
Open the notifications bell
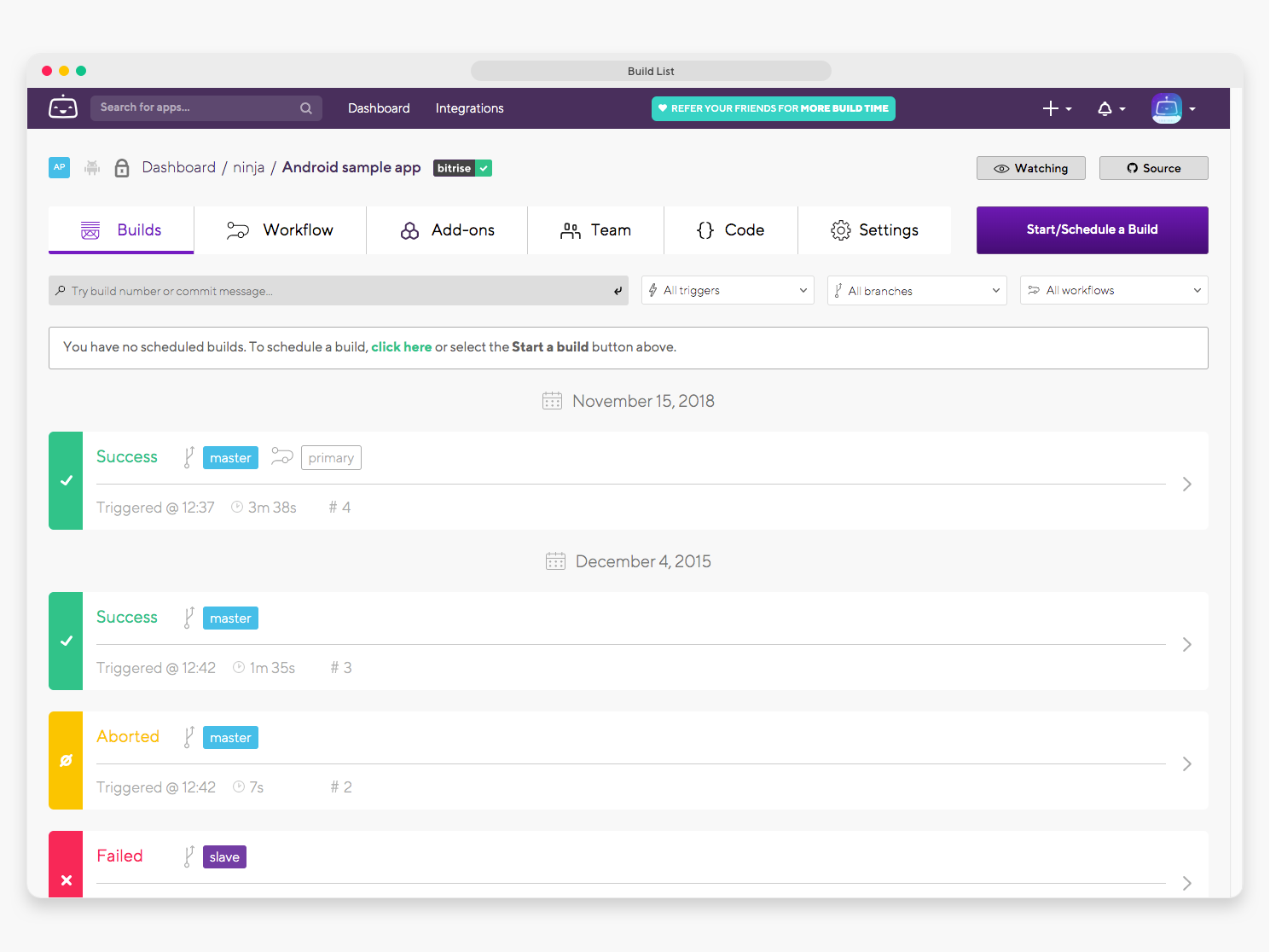point(1110,108)
